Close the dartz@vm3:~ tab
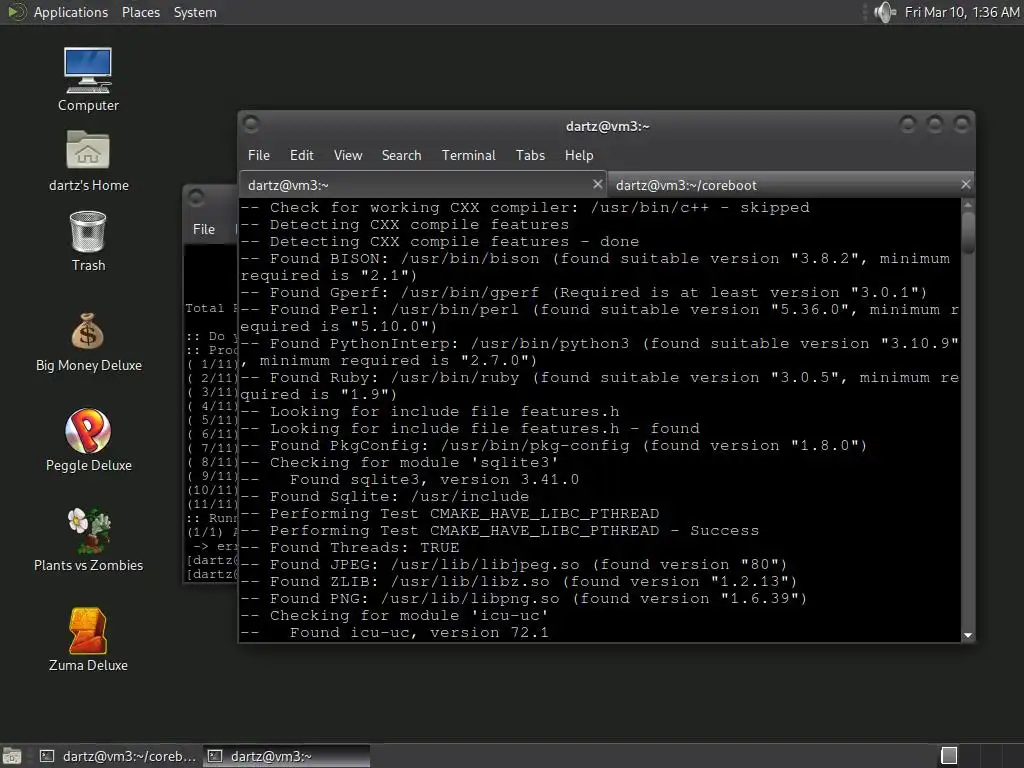 [x=597, y=184]
